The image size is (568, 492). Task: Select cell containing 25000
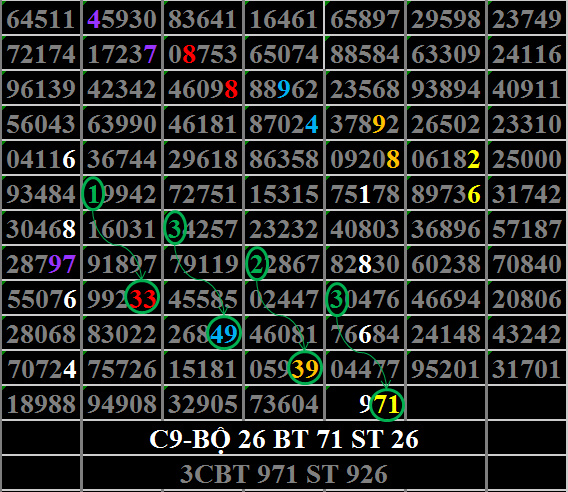click(527, 159)
